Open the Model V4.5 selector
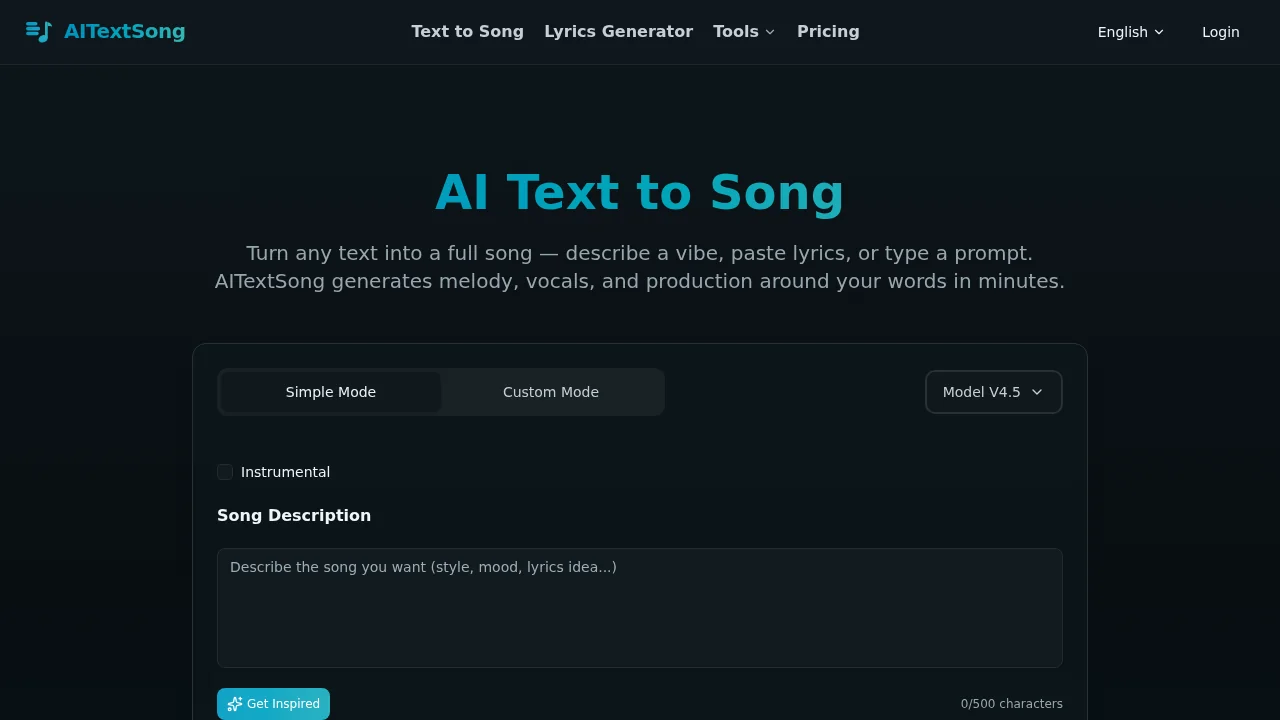1280x720 pixels. (993, 392)
